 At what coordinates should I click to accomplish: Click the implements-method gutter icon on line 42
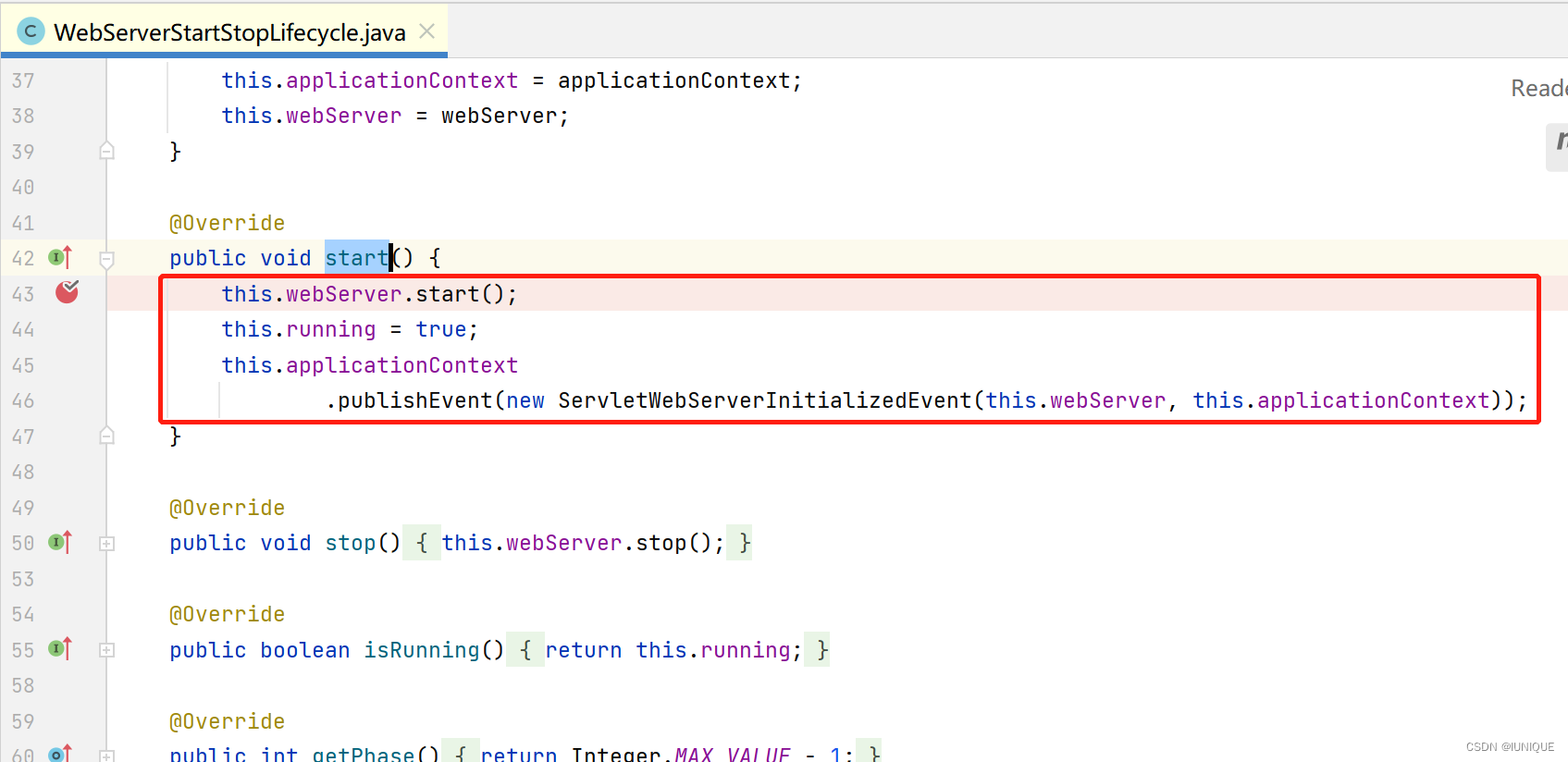tap(60, 258)
